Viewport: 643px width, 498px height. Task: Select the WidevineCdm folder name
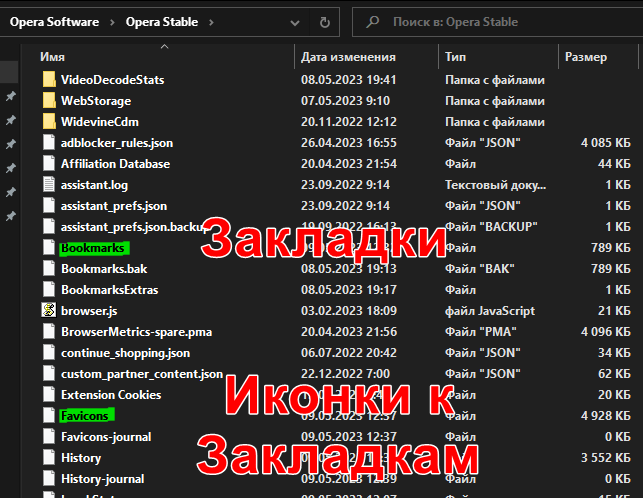100,122
